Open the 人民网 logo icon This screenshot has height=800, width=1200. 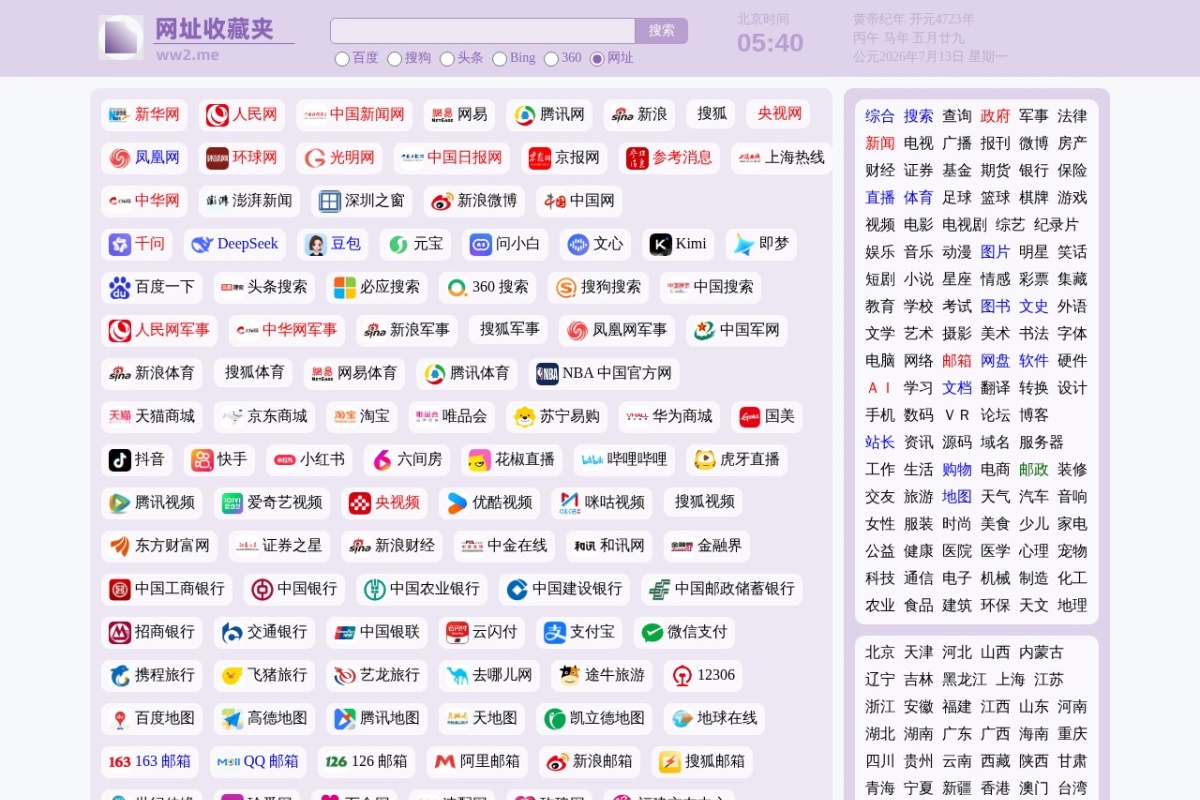217,115
